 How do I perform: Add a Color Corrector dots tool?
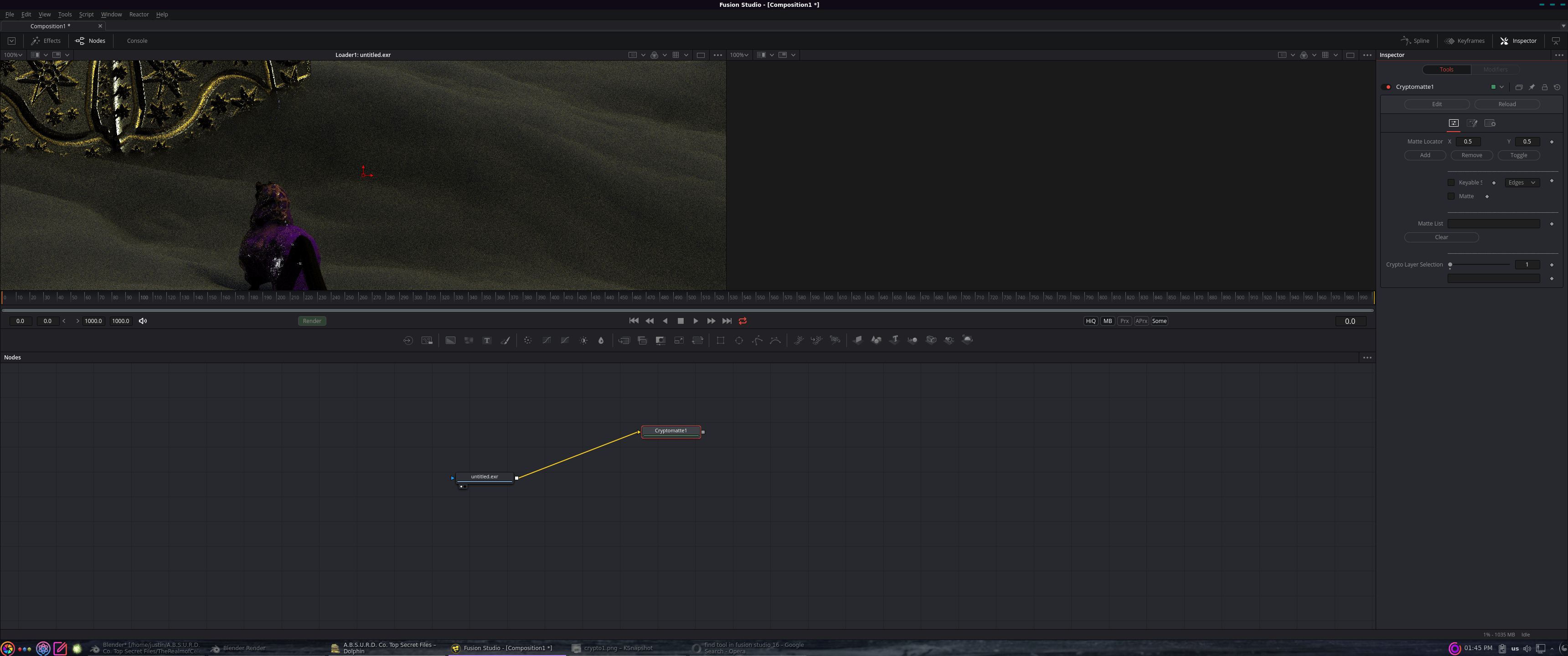coord(528,340)
